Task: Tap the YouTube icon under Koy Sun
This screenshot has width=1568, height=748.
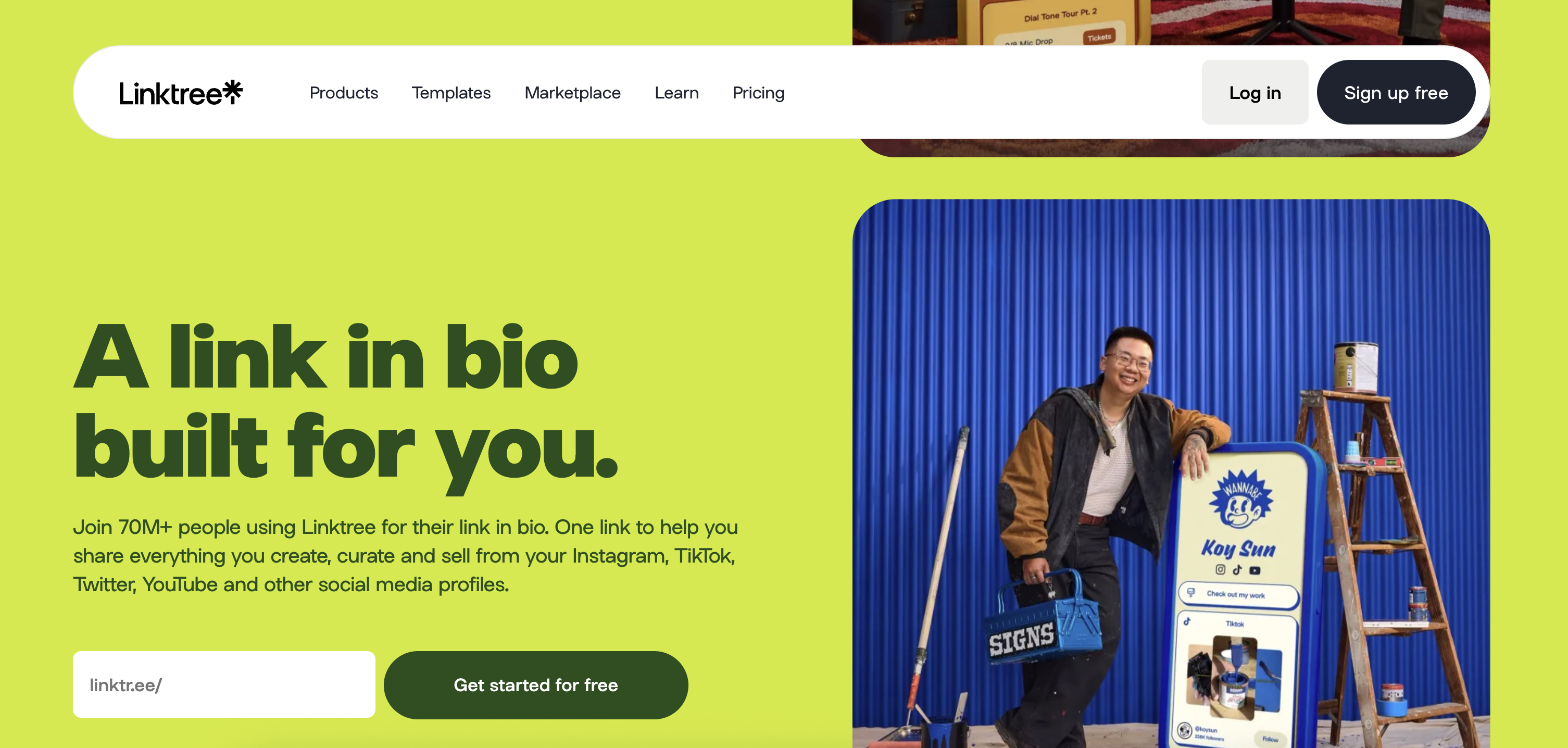Action: pyautogui.click(x=1255, y=570)
